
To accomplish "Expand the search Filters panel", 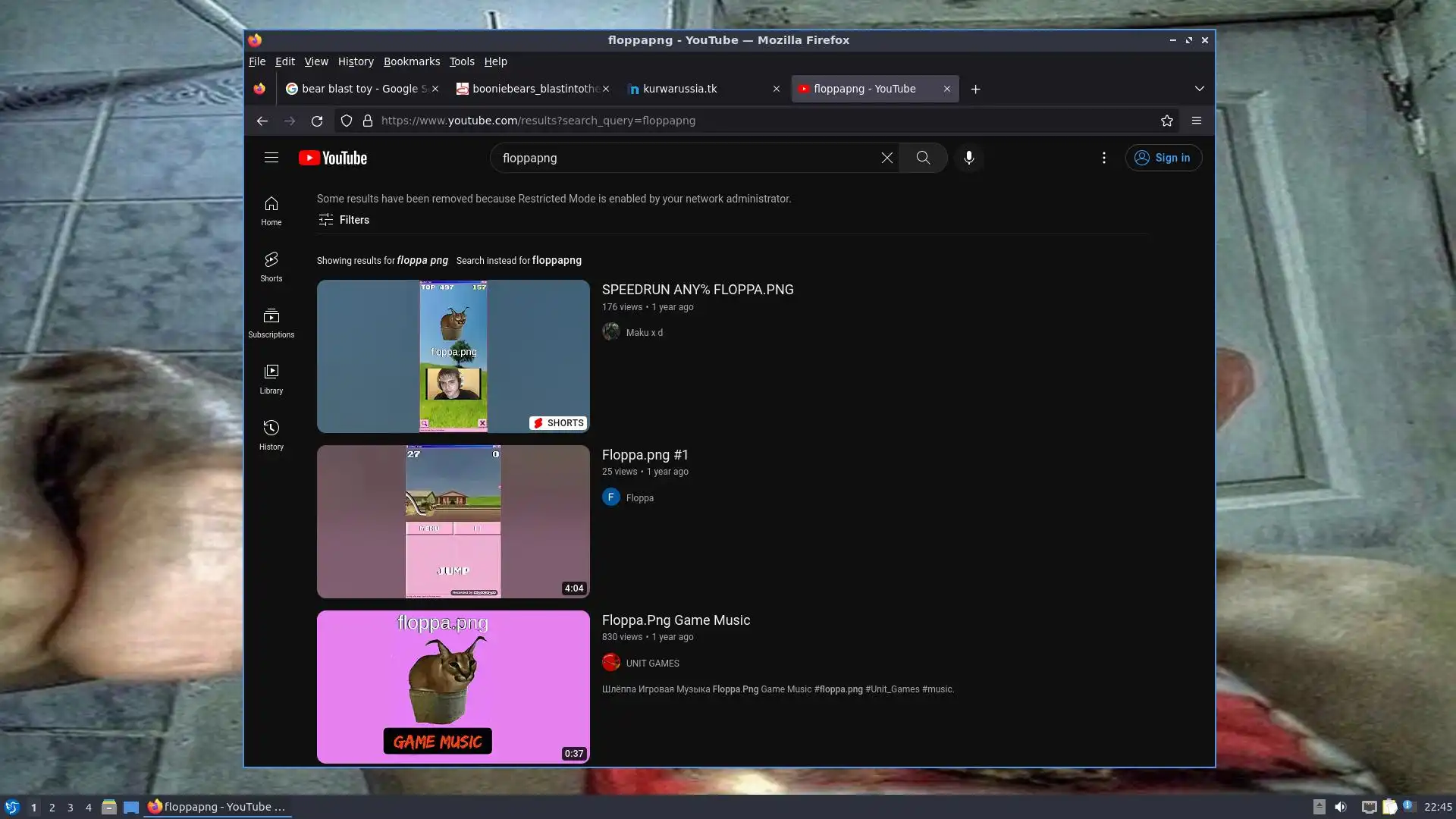I will [x=344, y=220].
